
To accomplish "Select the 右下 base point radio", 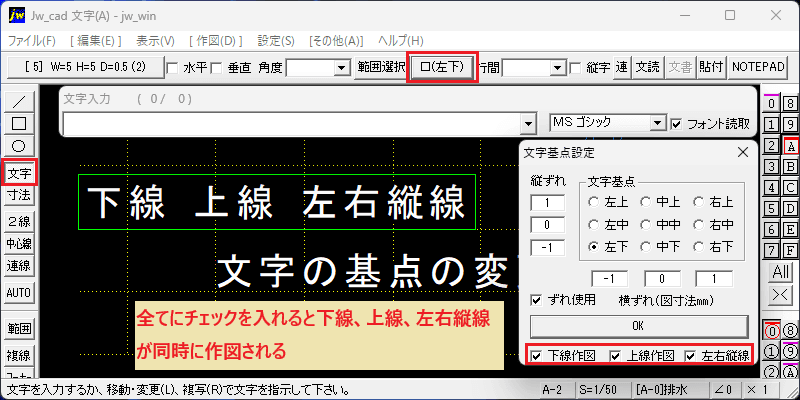I will pos(699,247).
